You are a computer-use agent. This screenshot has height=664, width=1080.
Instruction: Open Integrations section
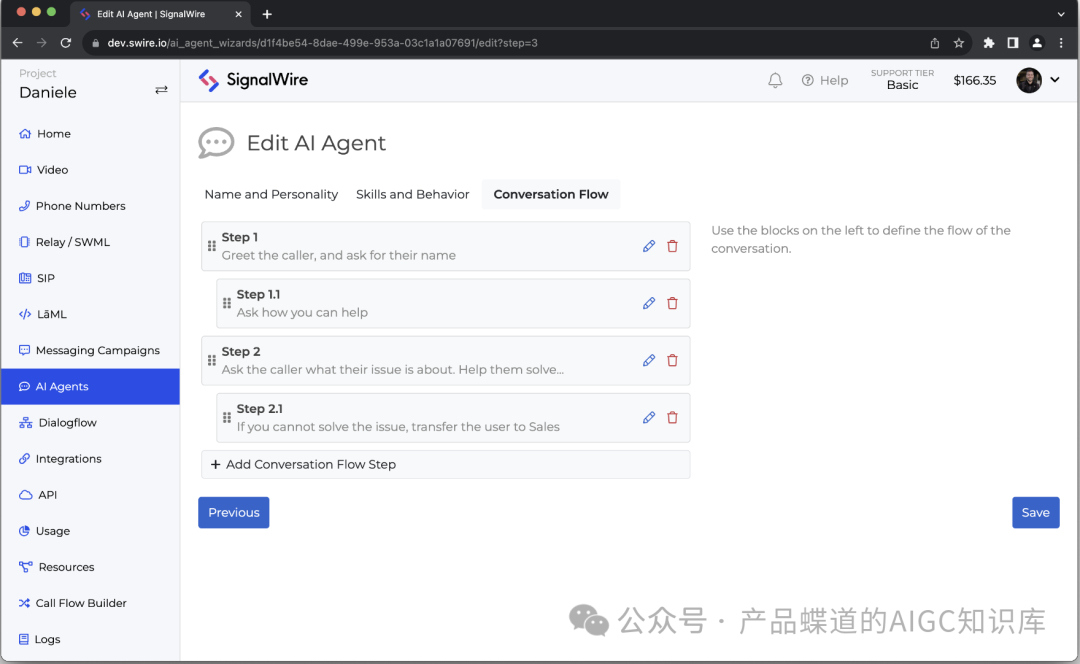(x=90, y=459)
